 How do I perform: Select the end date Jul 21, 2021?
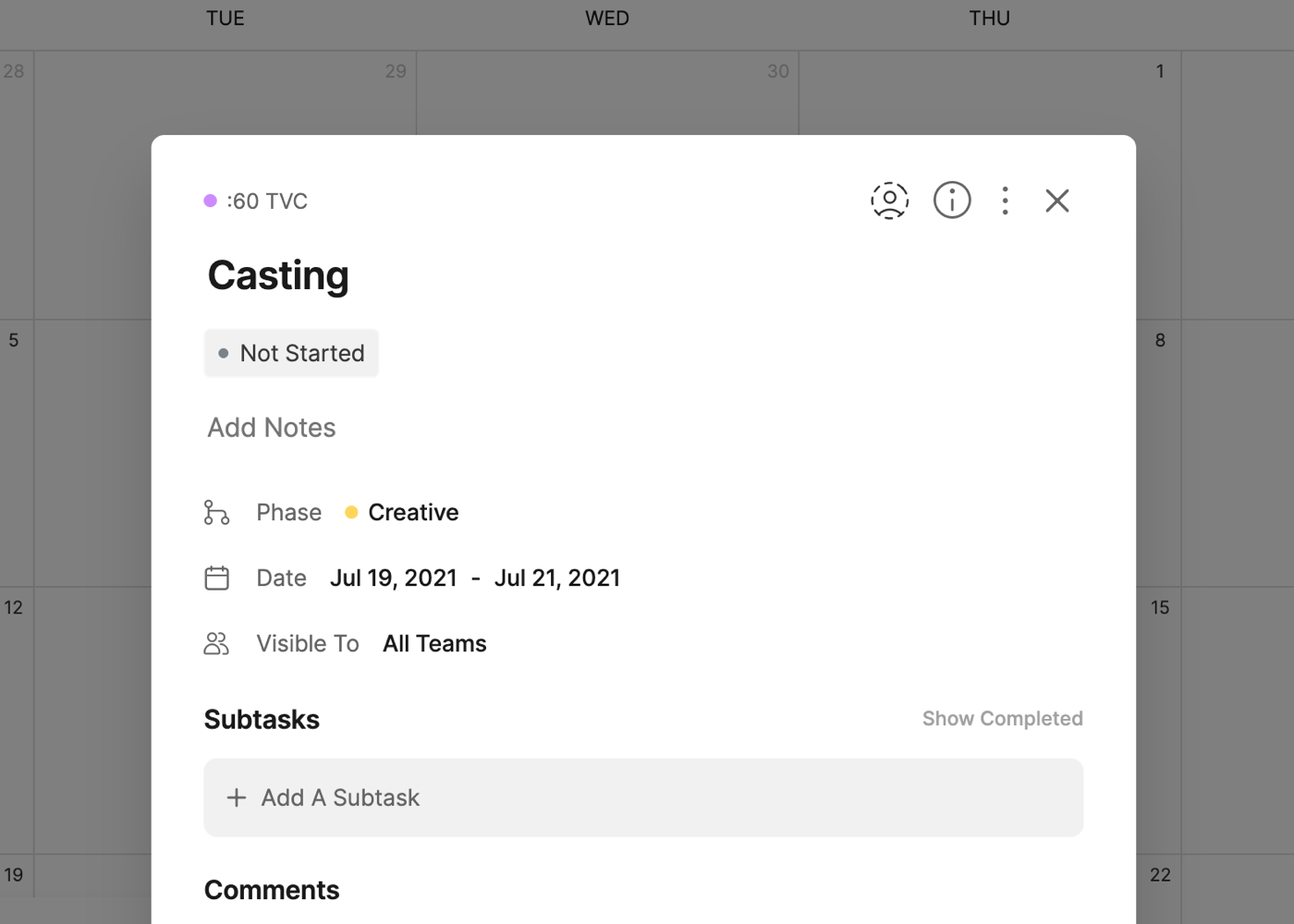pos(556,578)
